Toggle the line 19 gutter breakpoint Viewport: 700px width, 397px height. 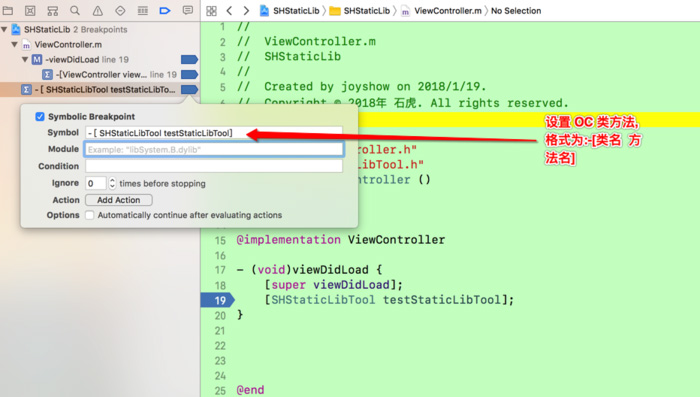217,300
